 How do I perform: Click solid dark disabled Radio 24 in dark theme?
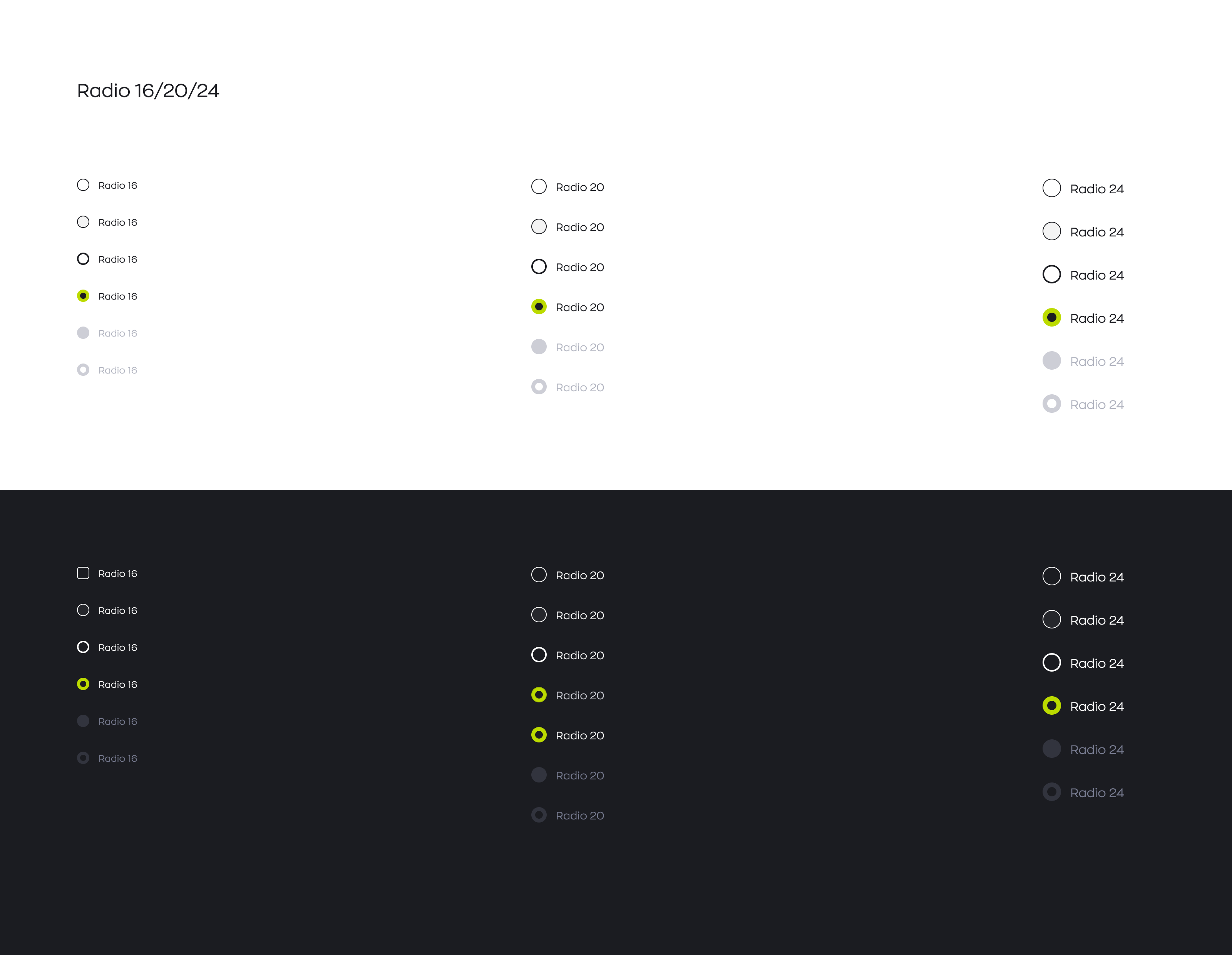coord(1051,749)
